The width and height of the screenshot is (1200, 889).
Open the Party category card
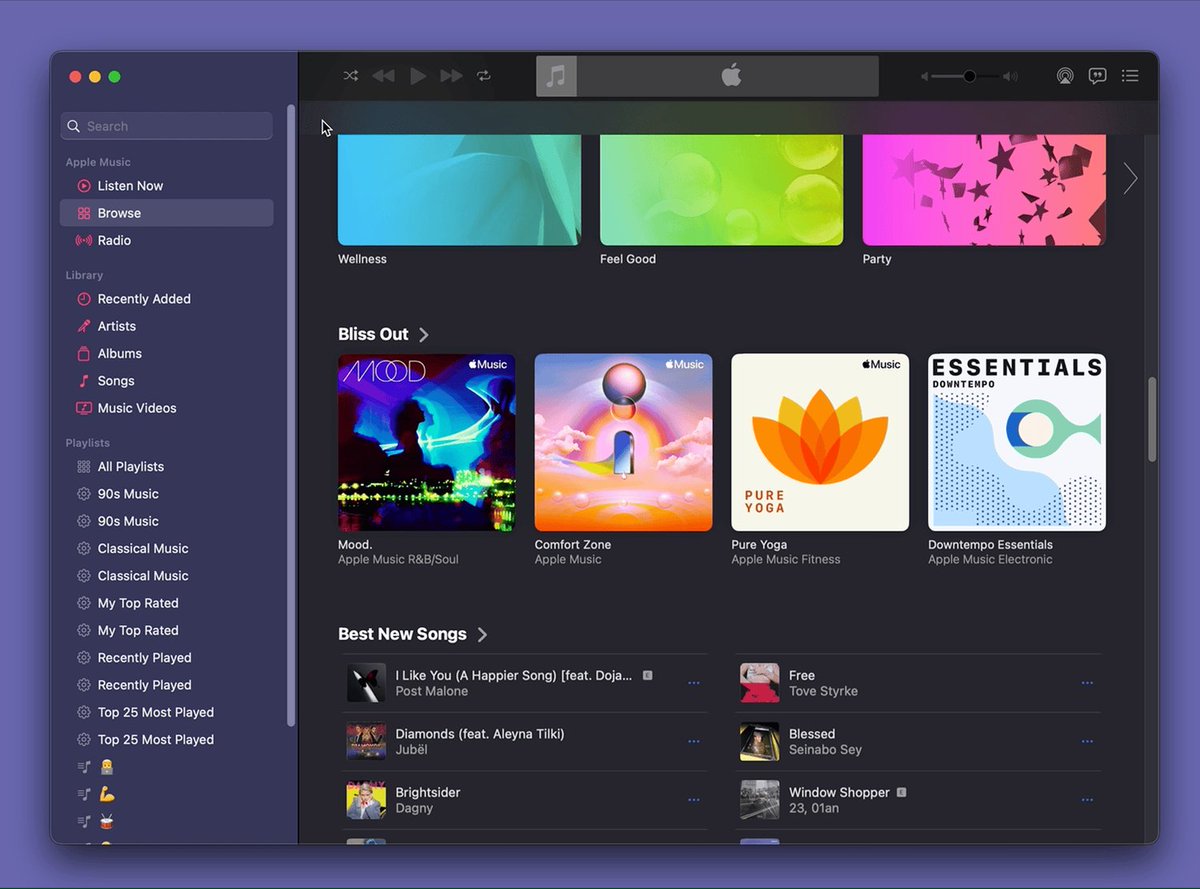pos(984,190)
